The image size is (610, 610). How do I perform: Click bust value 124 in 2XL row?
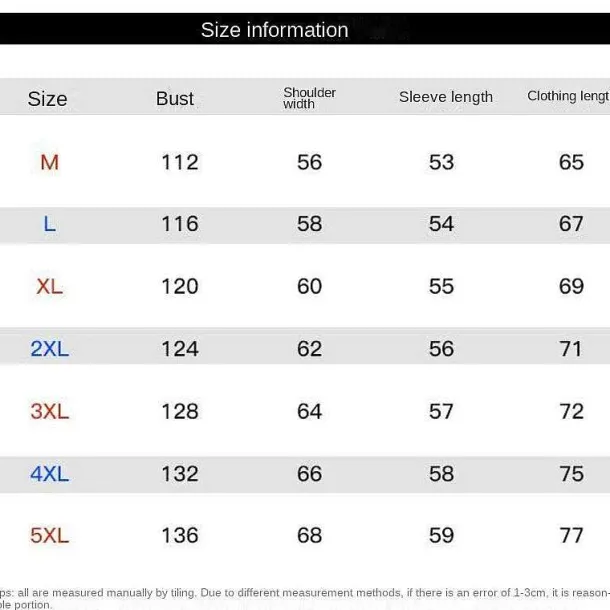[180, 349]
